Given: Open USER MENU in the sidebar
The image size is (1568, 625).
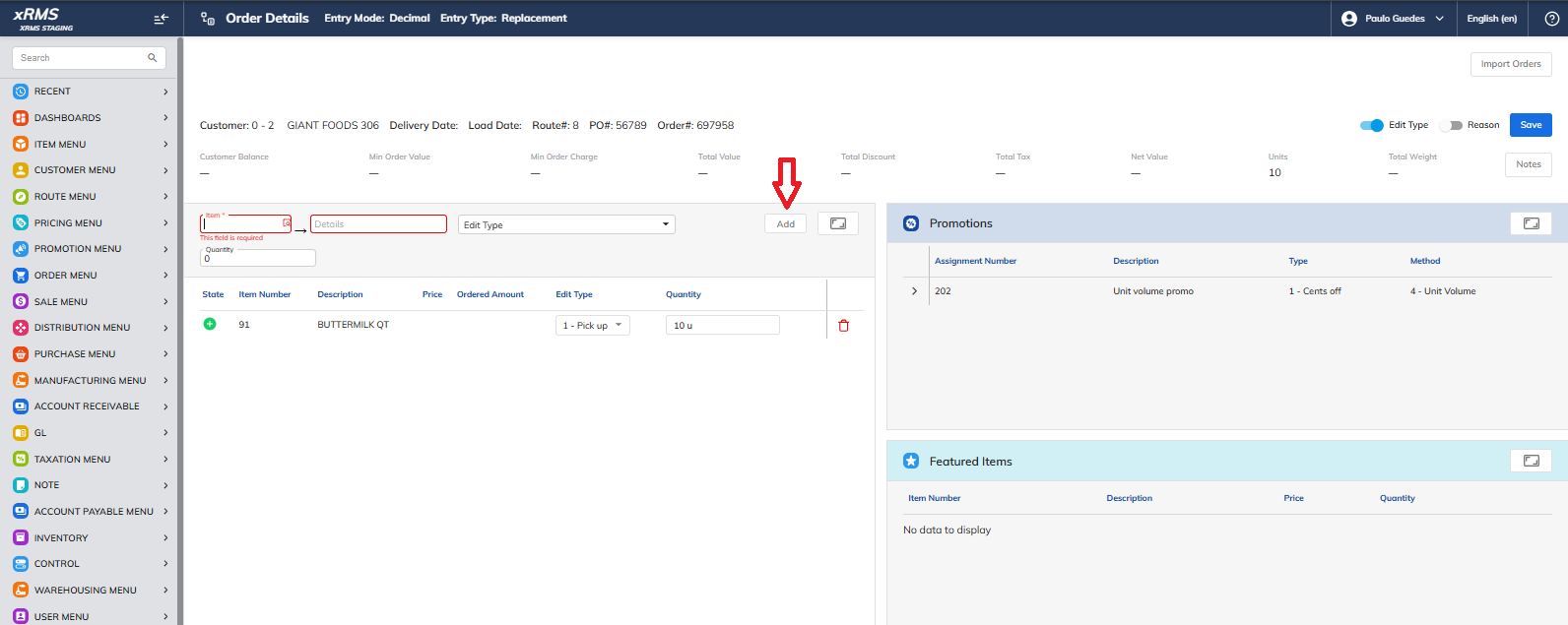Looking at the screenshot, I should pos(62,617).
